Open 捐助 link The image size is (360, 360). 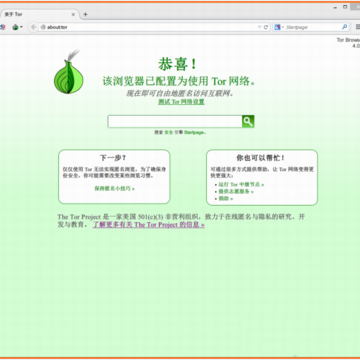(x=226, y=199)
